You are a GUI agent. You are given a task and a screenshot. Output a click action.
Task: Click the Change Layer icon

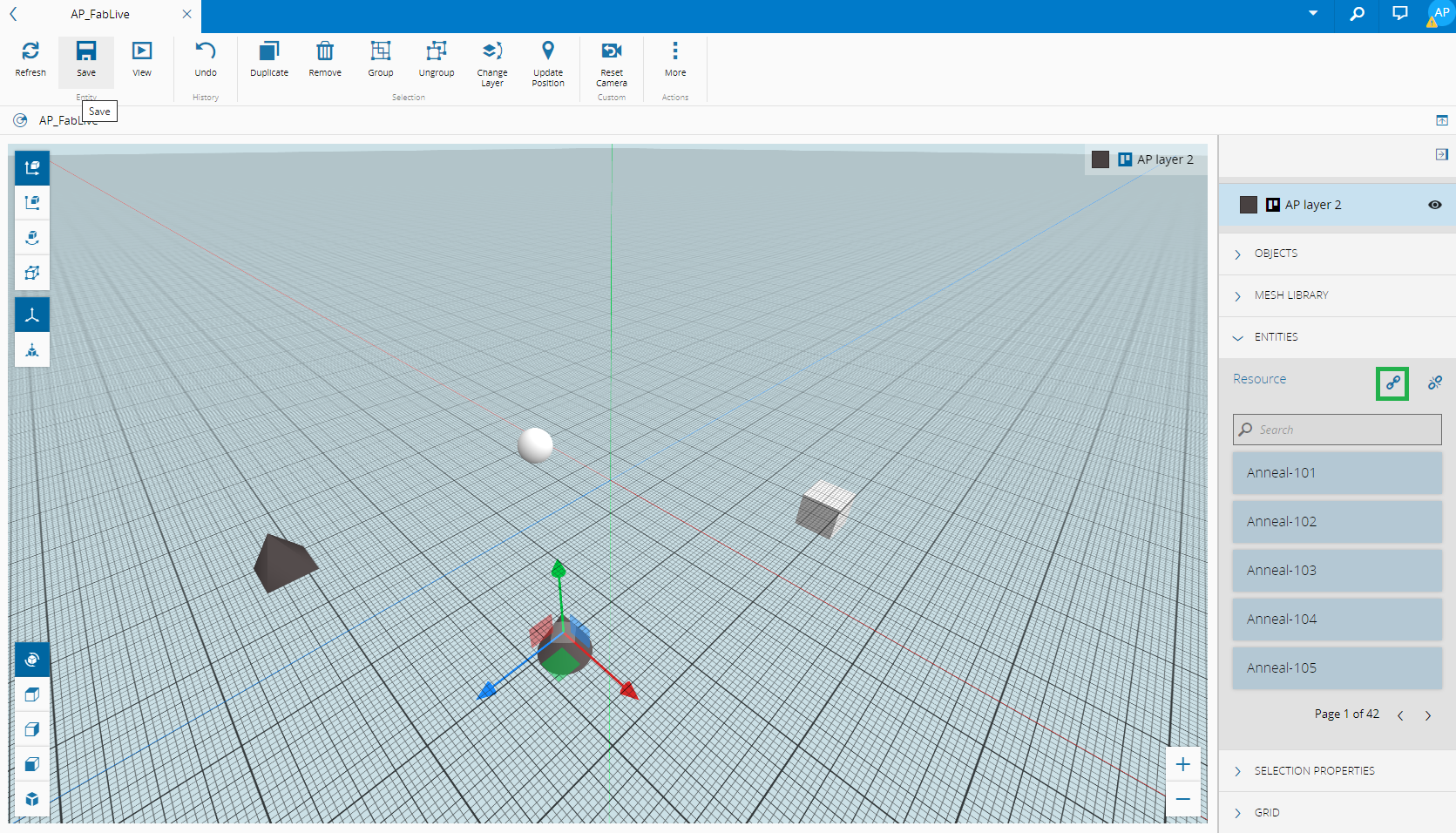[x=492, y=51]
